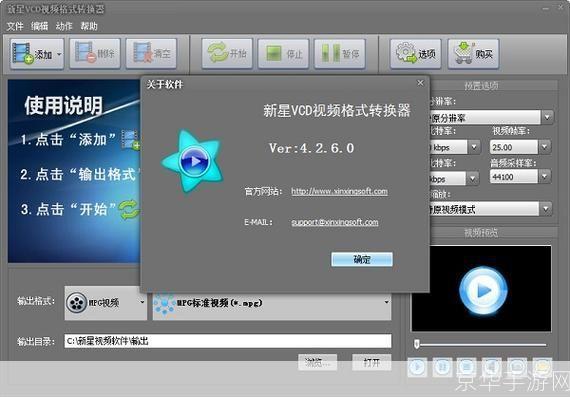Click the support@xinxingsoft.com email link
The image size is (570, 397).
[x=334, y=222]
